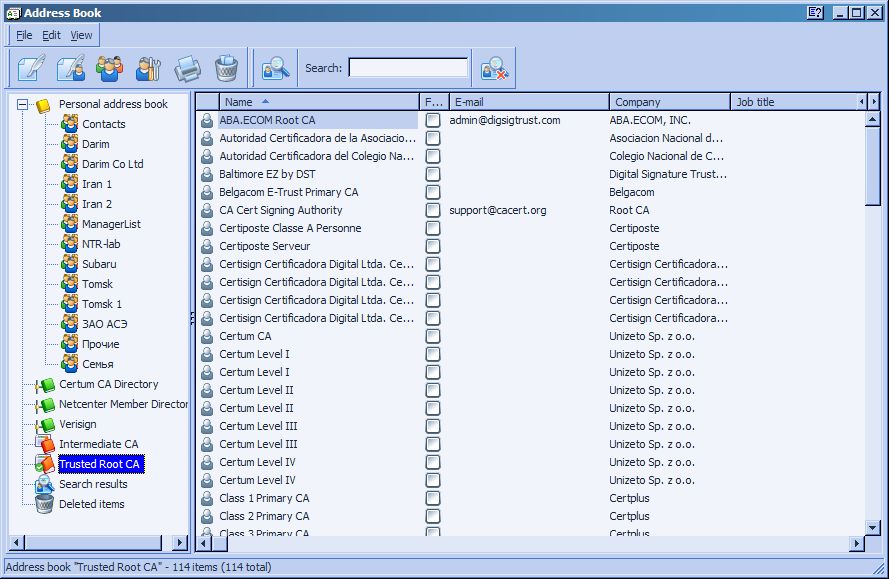The width and height of the screenshot is (889, 579).
Task: Select the ЗАО АСЭ group
Action: (105, 324)
